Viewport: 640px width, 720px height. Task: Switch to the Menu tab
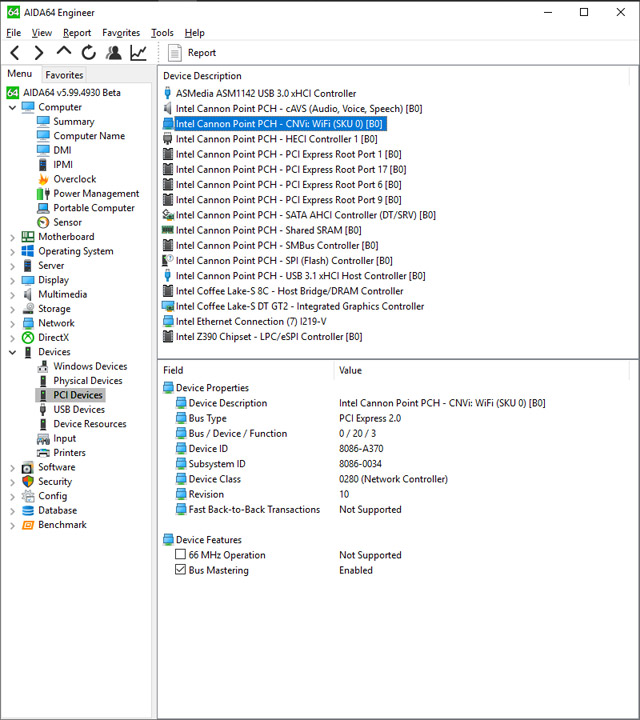coord(20,73)
